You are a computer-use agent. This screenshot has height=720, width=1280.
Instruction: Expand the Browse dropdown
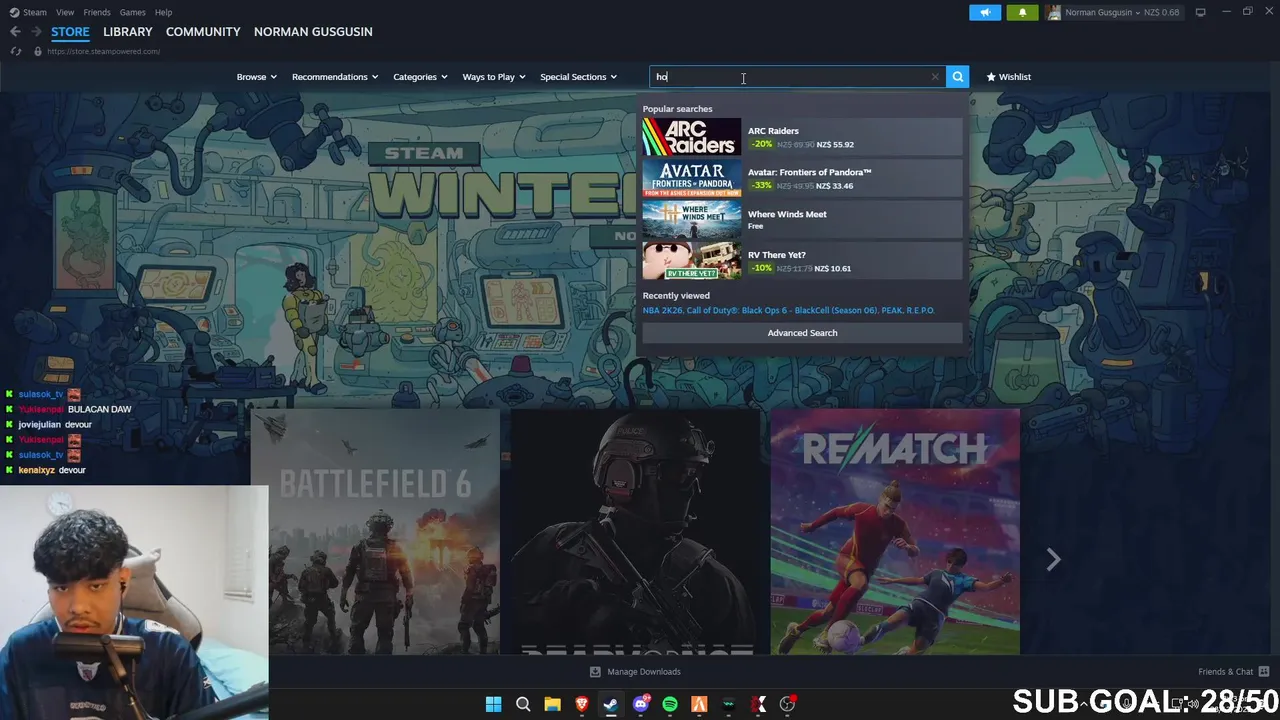pos(256,77)
